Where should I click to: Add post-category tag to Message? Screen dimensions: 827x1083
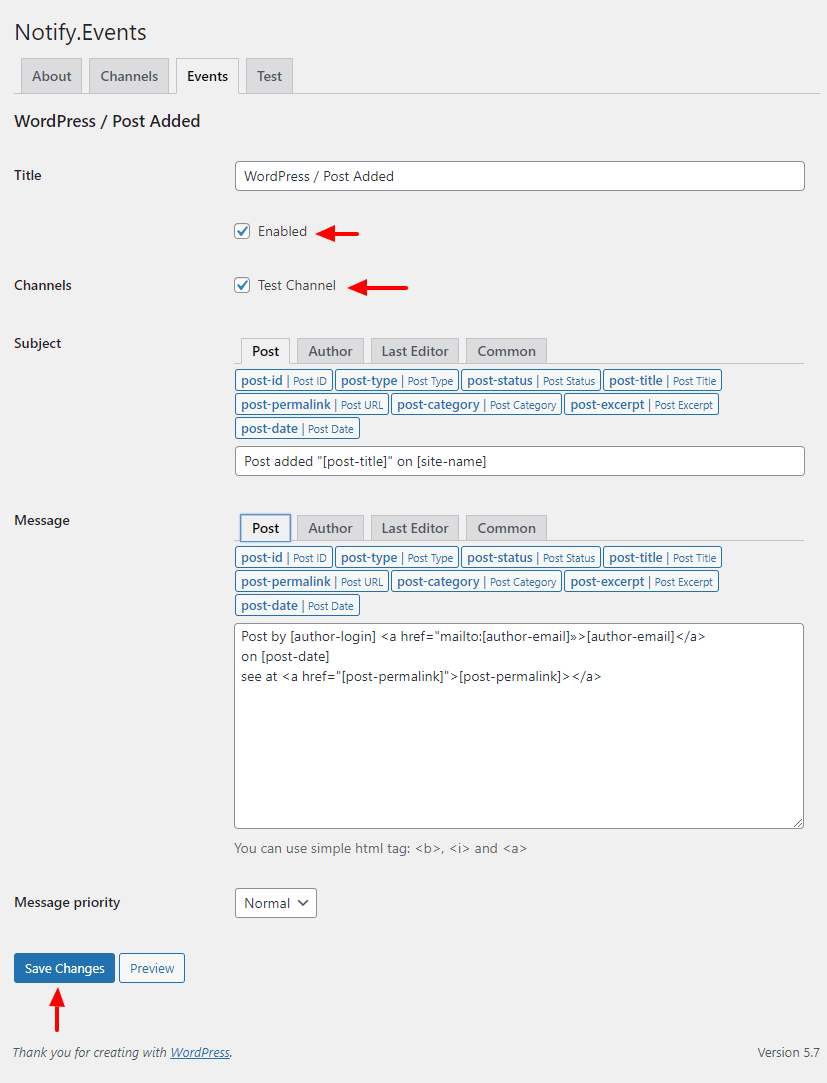point(477,582)
